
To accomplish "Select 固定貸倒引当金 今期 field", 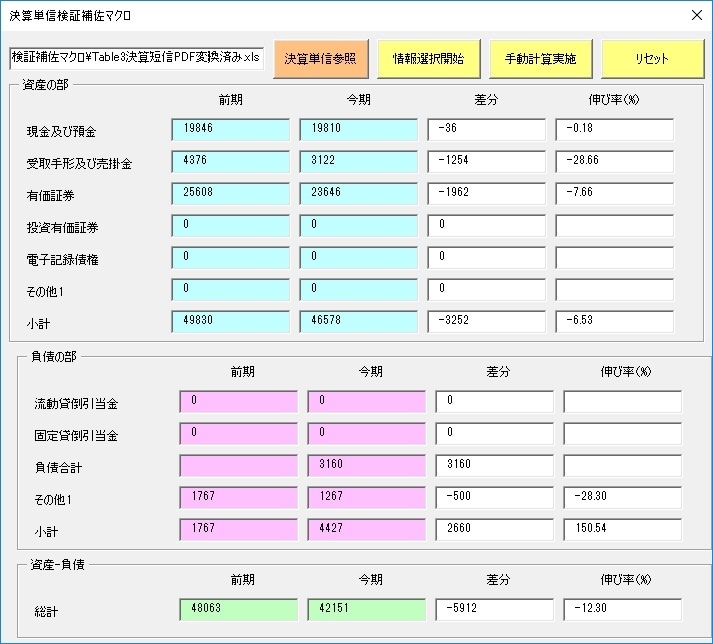I will pyautogui.click(x=367, y=434).
